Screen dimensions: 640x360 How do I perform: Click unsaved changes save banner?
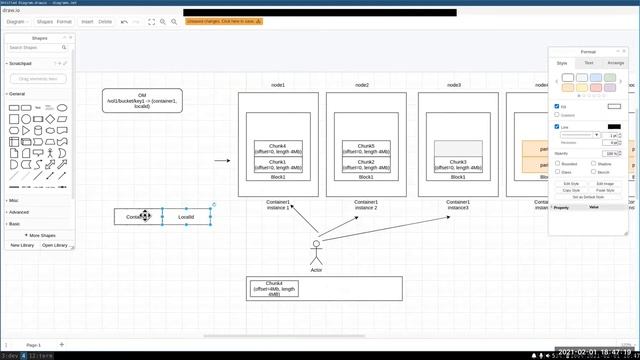coord(224,21)
